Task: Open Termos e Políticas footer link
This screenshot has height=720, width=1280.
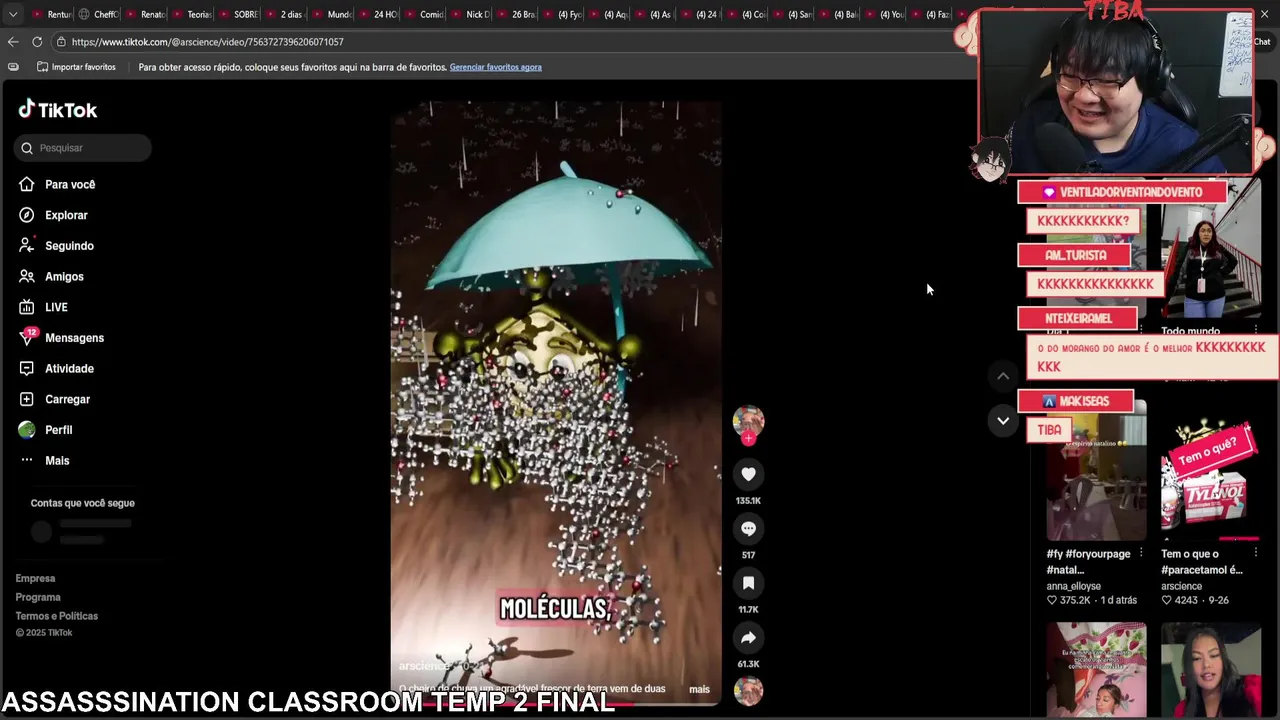Action: [56, 616]
